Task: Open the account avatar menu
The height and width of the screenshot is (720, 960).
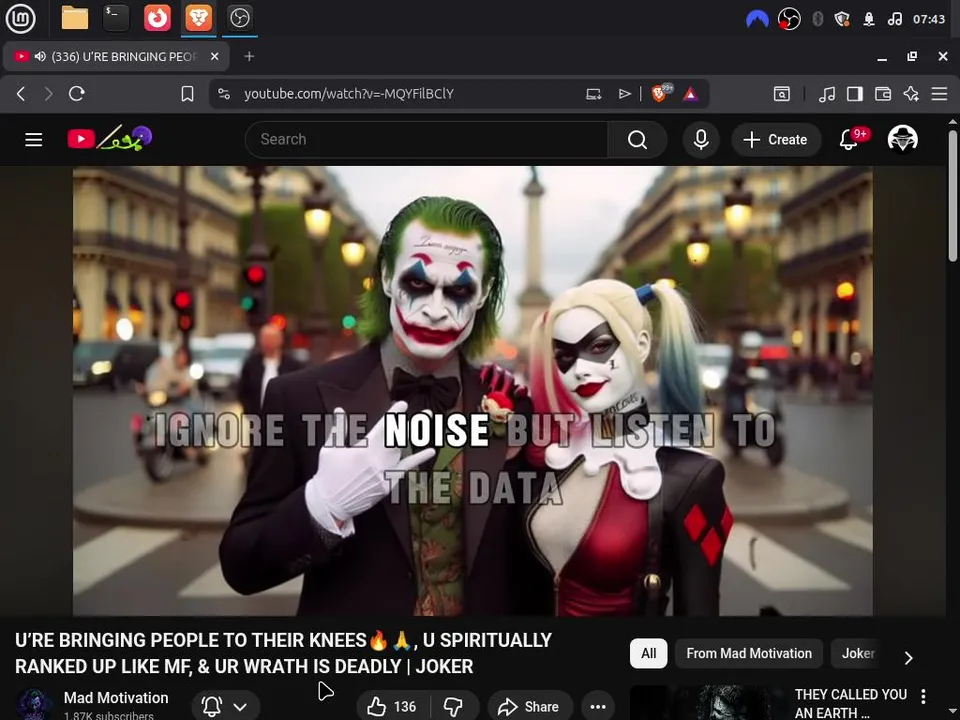Action: coord(902,139)
